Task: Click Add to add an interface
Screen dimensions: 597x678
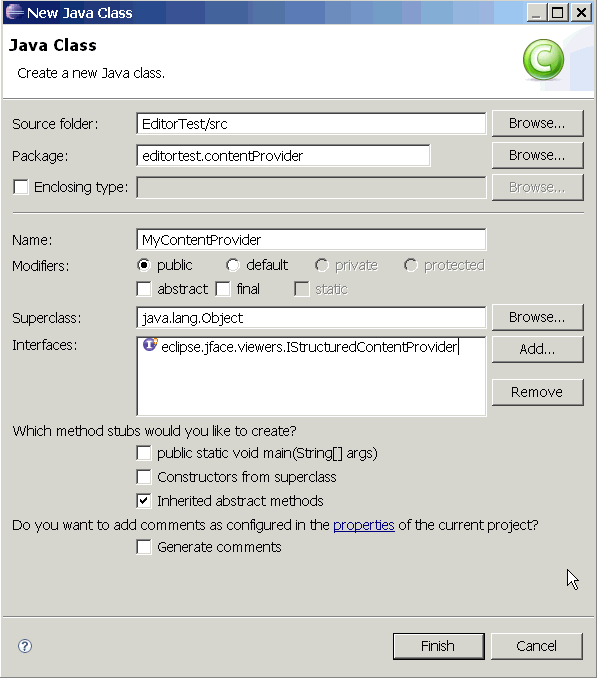Action: tap(537, 349)
